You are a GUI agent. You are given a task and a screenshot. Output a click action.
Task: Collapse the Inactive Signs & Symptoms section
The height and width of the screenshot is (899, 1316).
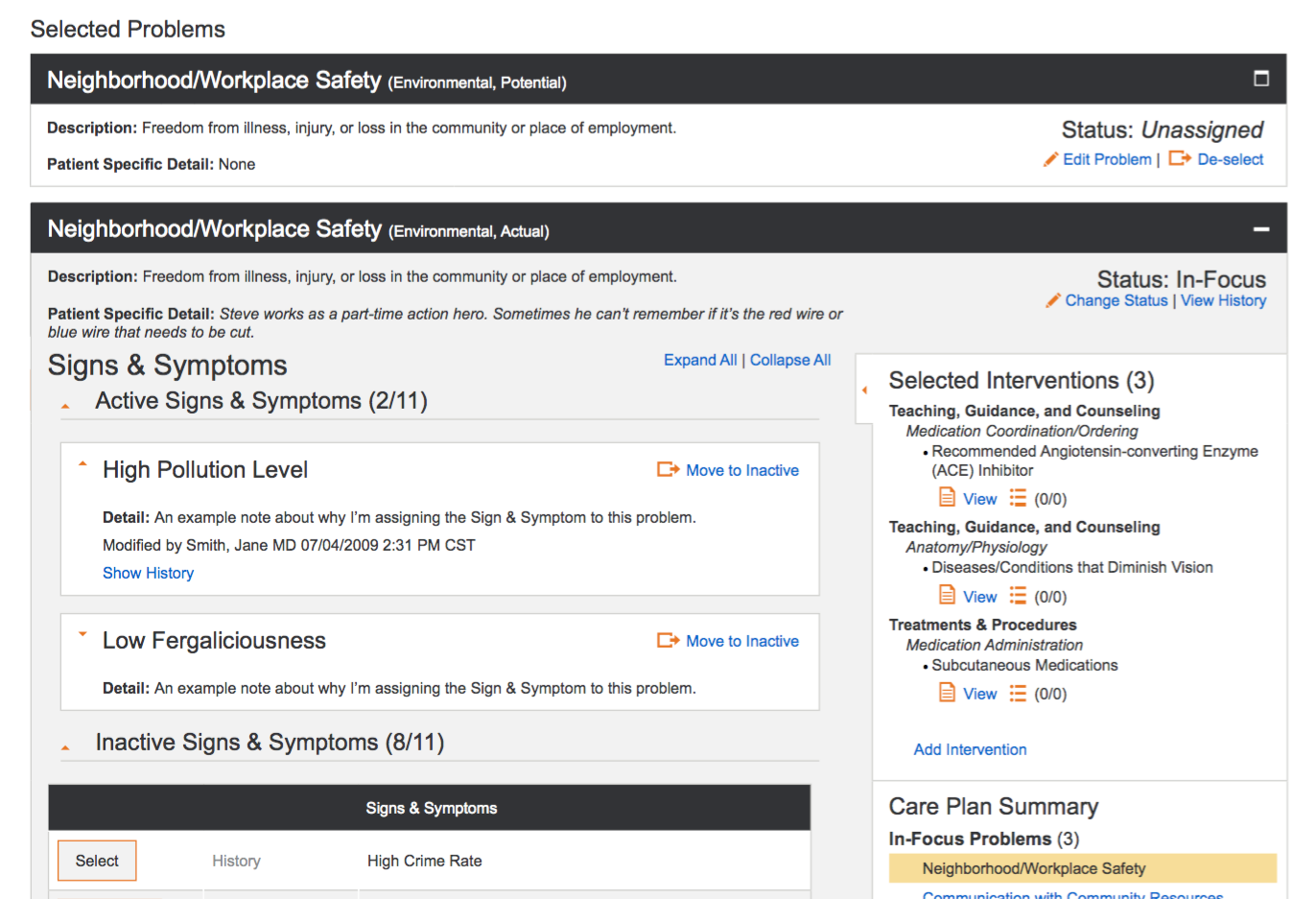pos(65,745)
